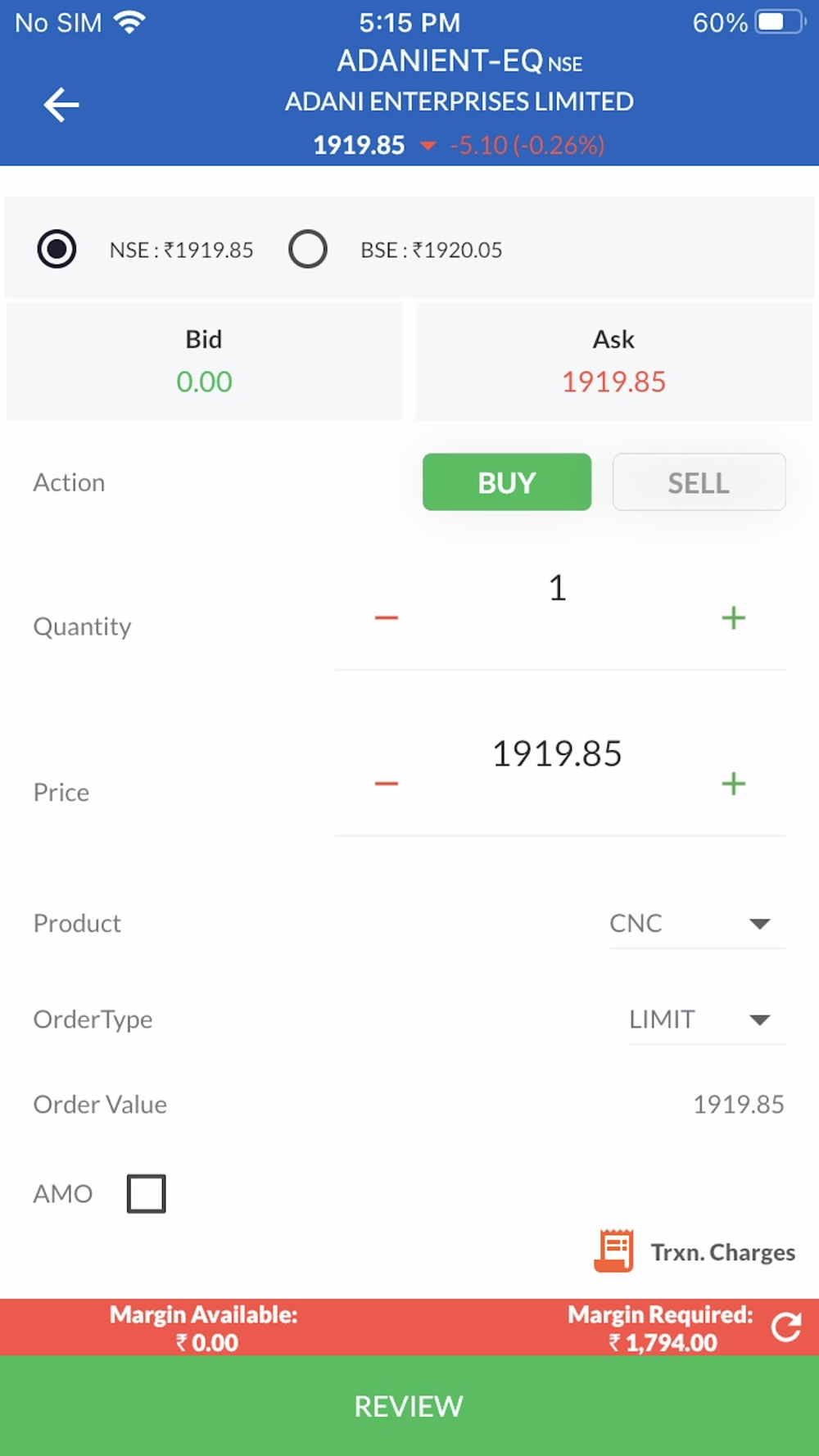Viewport: 819px width, 1456px height.
Task: Refresh margin required with reload icon
Action: 786,1327
